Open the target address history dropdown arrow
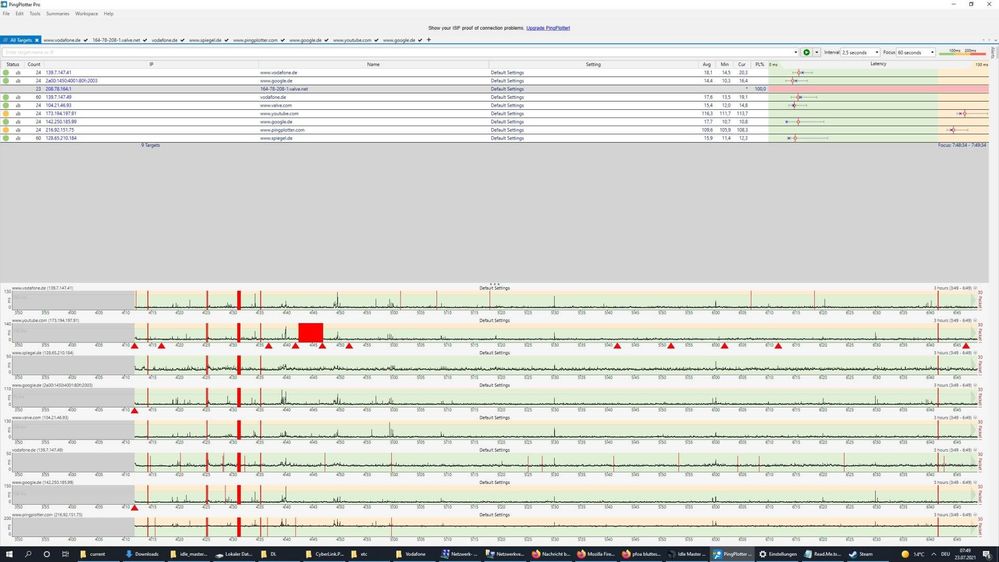This screenshot has width=999, height=562. point(796,52)
